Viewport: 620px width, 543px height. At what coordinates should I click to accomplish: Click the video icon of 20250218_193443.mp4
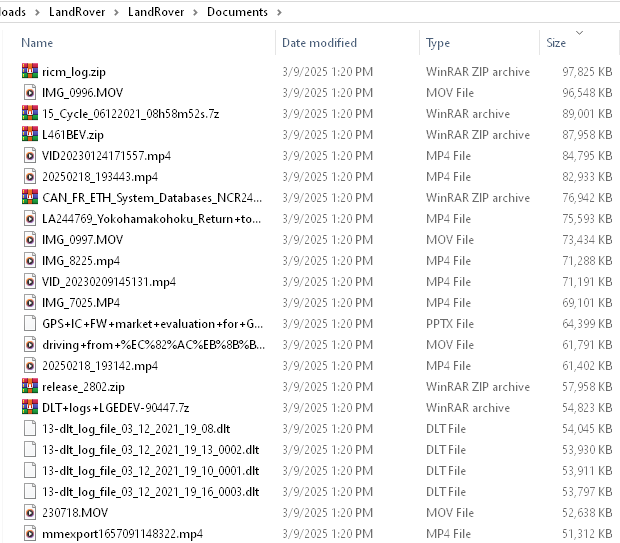(x=30, y=176)
